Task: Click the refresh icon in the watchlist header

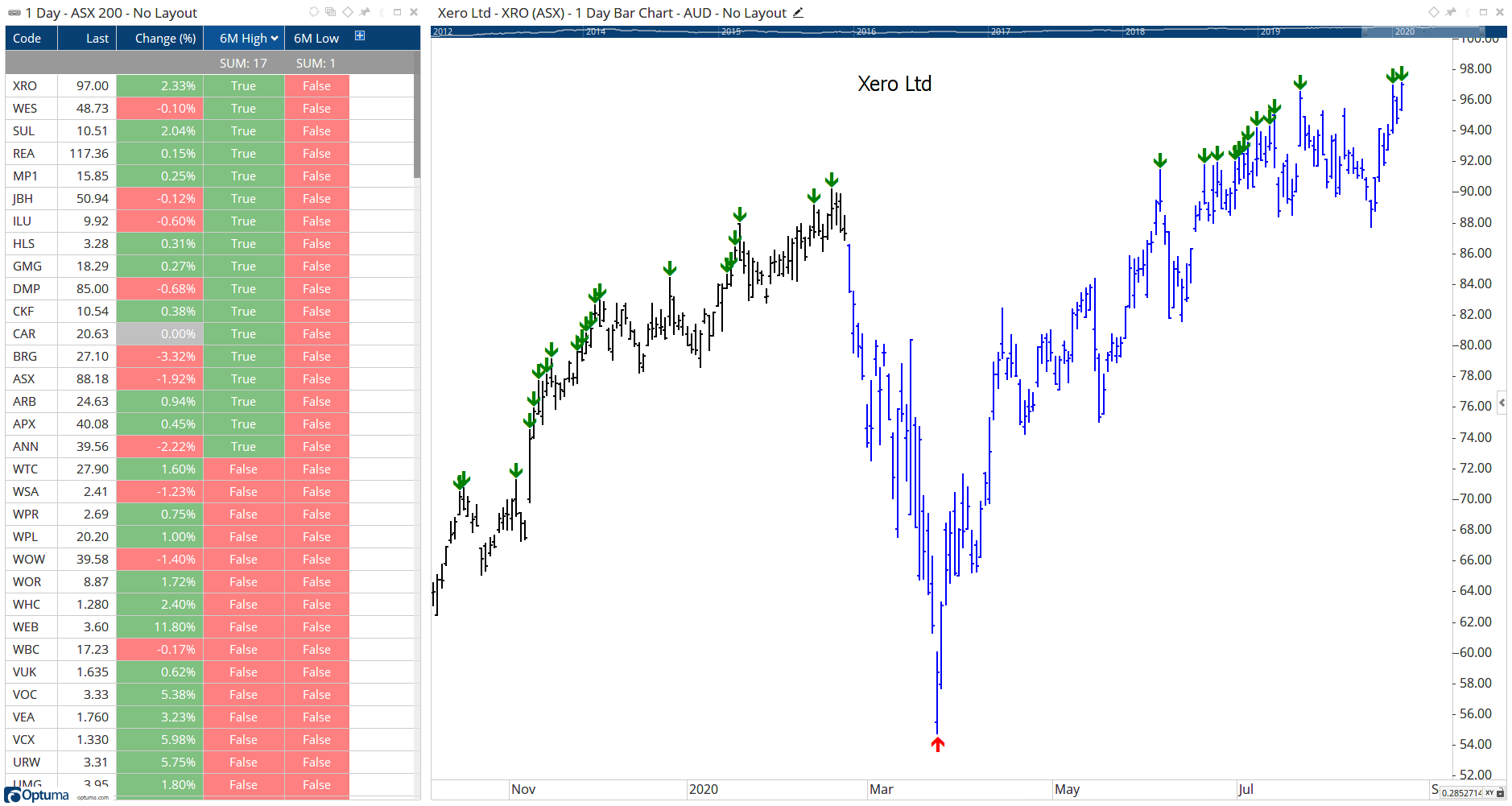Action: point(314,12)
